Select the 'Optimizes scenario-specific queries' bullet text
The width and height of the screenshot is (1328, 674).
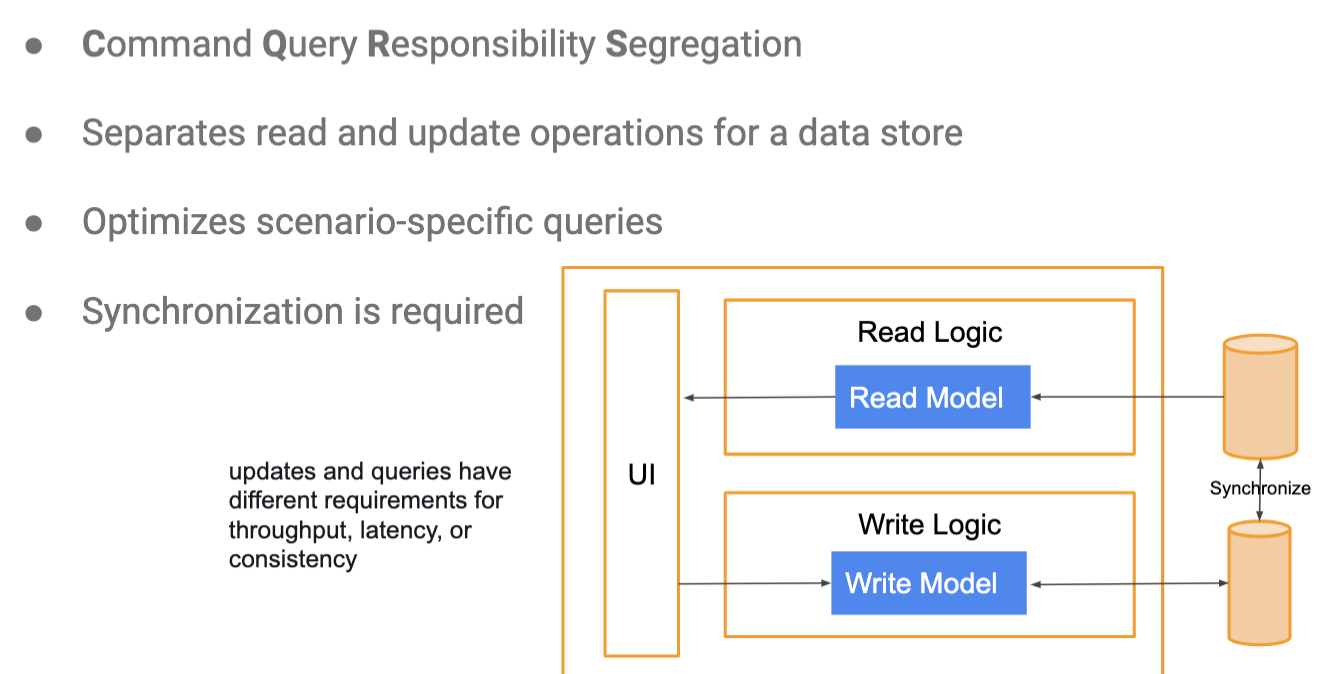click(372, 221)
